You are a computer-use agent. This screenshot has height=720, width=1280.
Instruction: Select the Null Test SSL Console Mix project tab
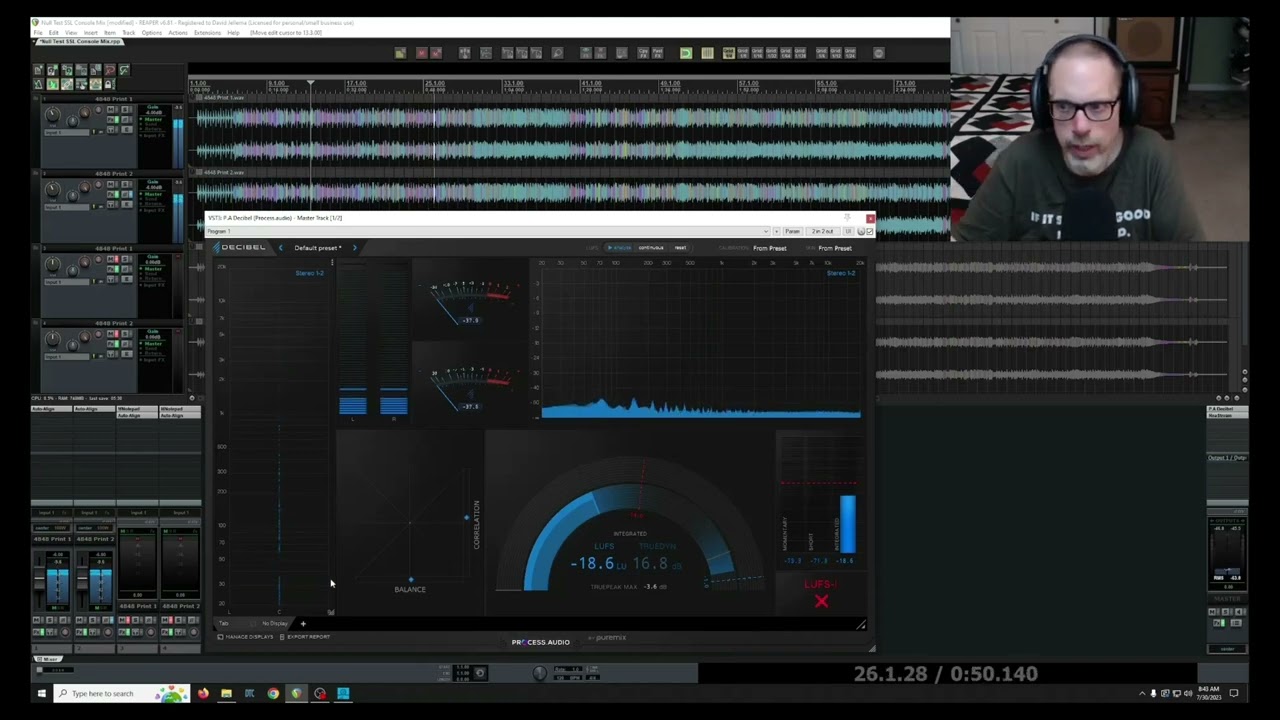pyautogui.click(x=79, y=41)
